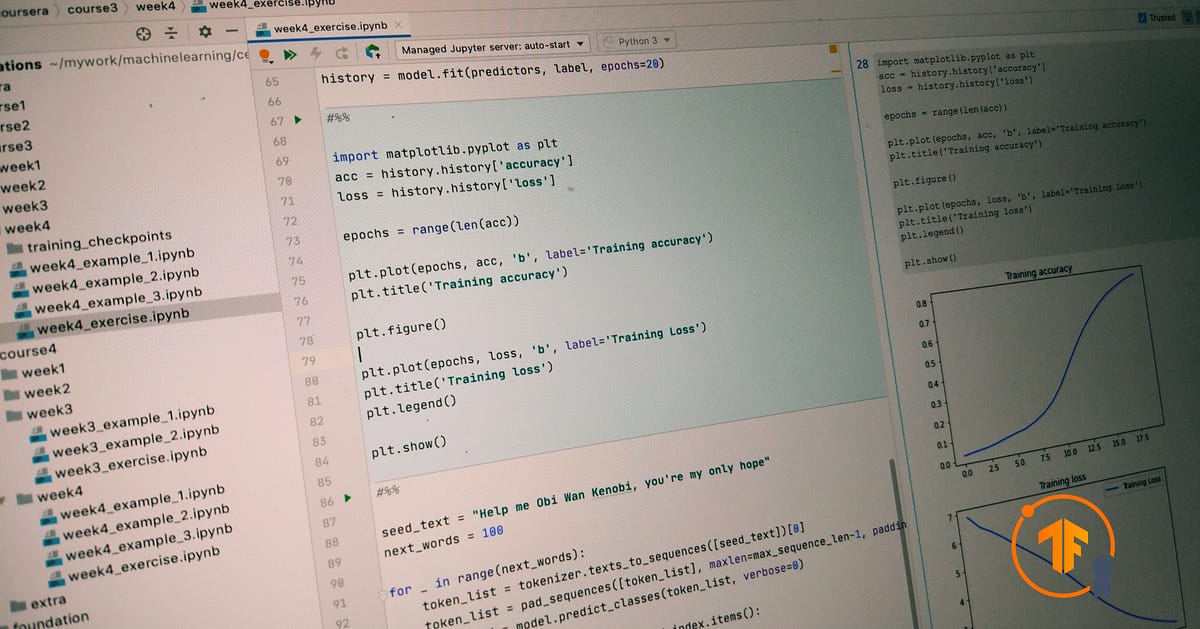This screenshot has height=629, width=1200.
Task: Click the circular rerun-kernel arrow icon
Action: 341,55
